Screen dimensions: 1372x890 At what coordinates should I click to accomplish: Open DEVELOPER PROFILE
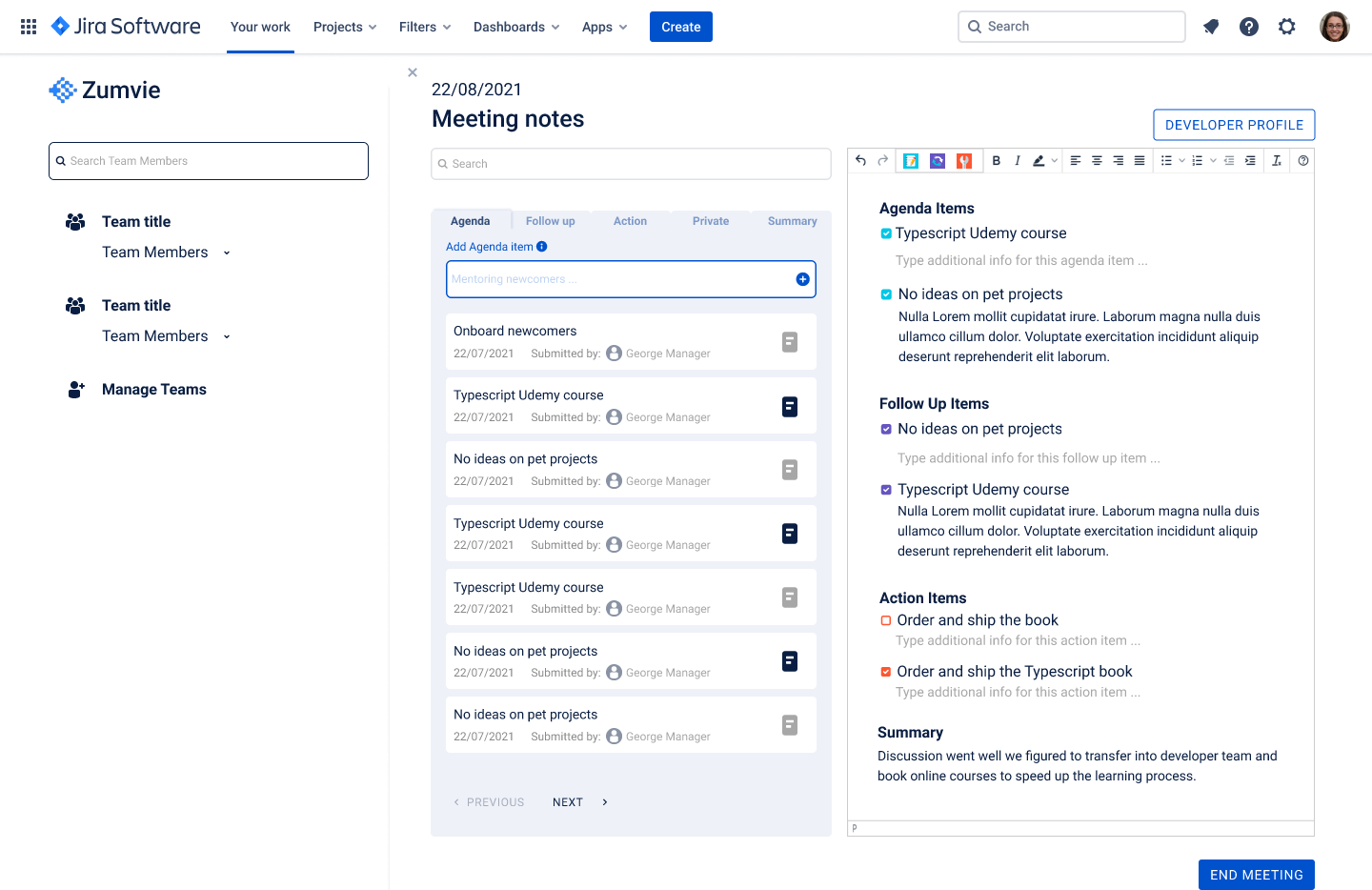(1234, 125)
